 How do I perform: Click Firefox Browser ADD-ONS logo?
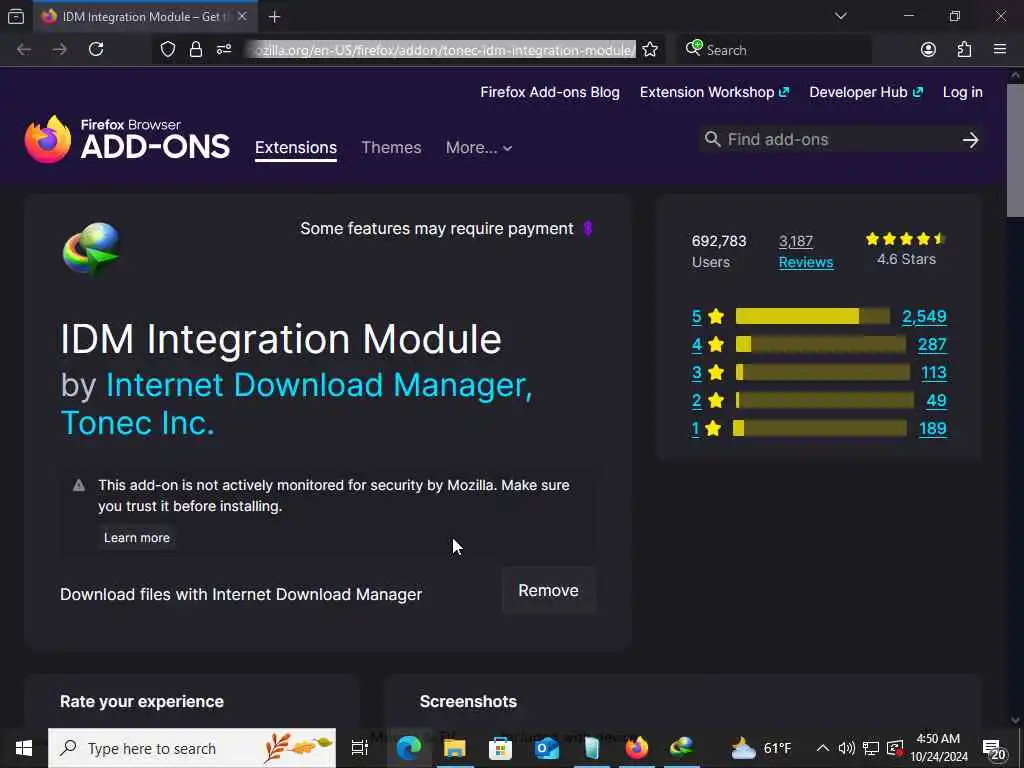coord(127,139)
